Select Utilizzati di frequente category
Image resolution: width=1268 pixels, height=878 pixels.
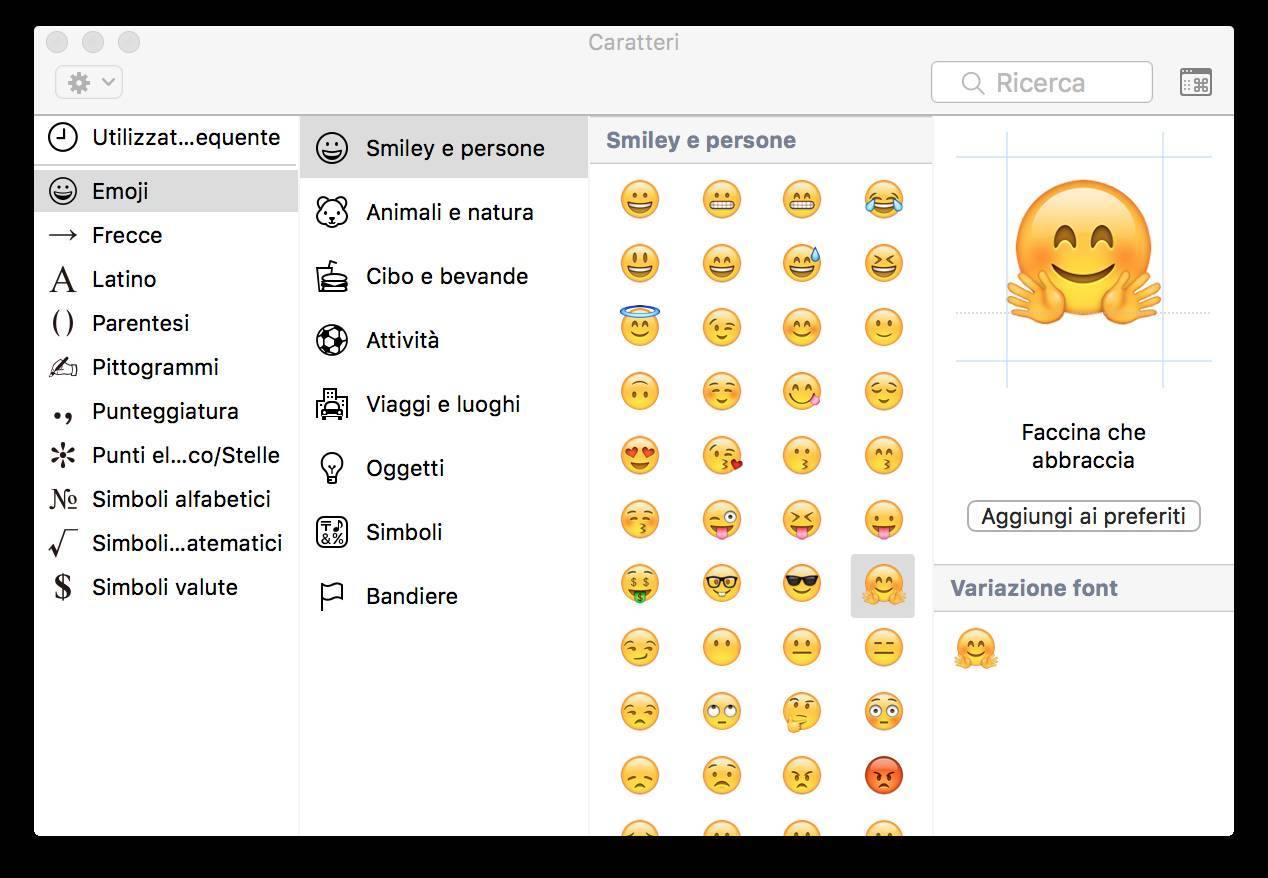click(x=166, y=138)
